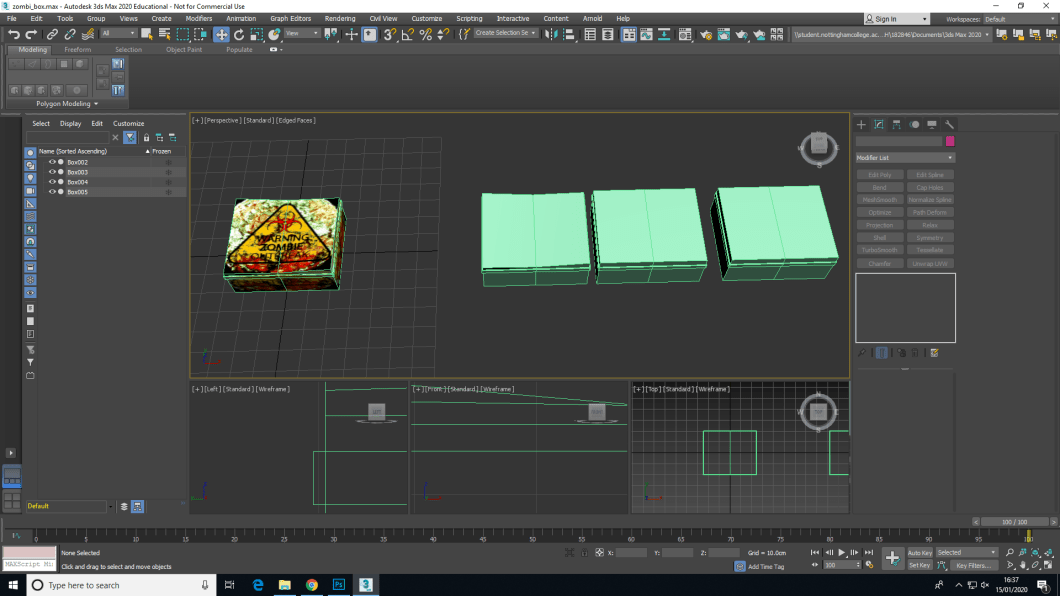The image size is (1060, 596).
Task: Open Key Filters dialog button
Action: [x=973, y=565]
